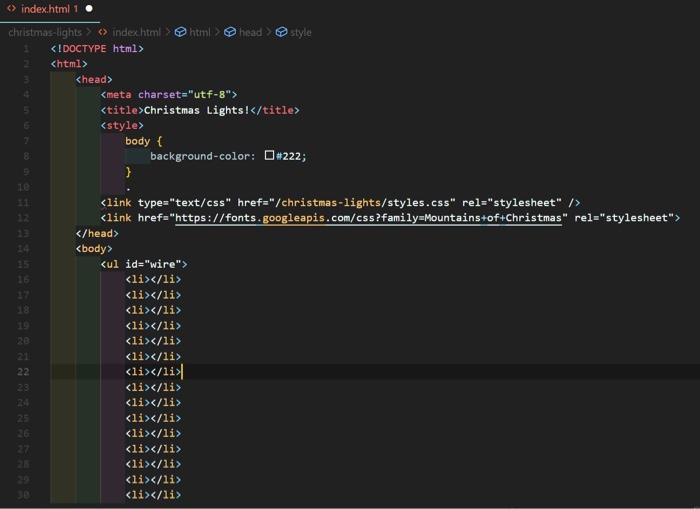Click the opening <head> tag

tap(94, 79)
